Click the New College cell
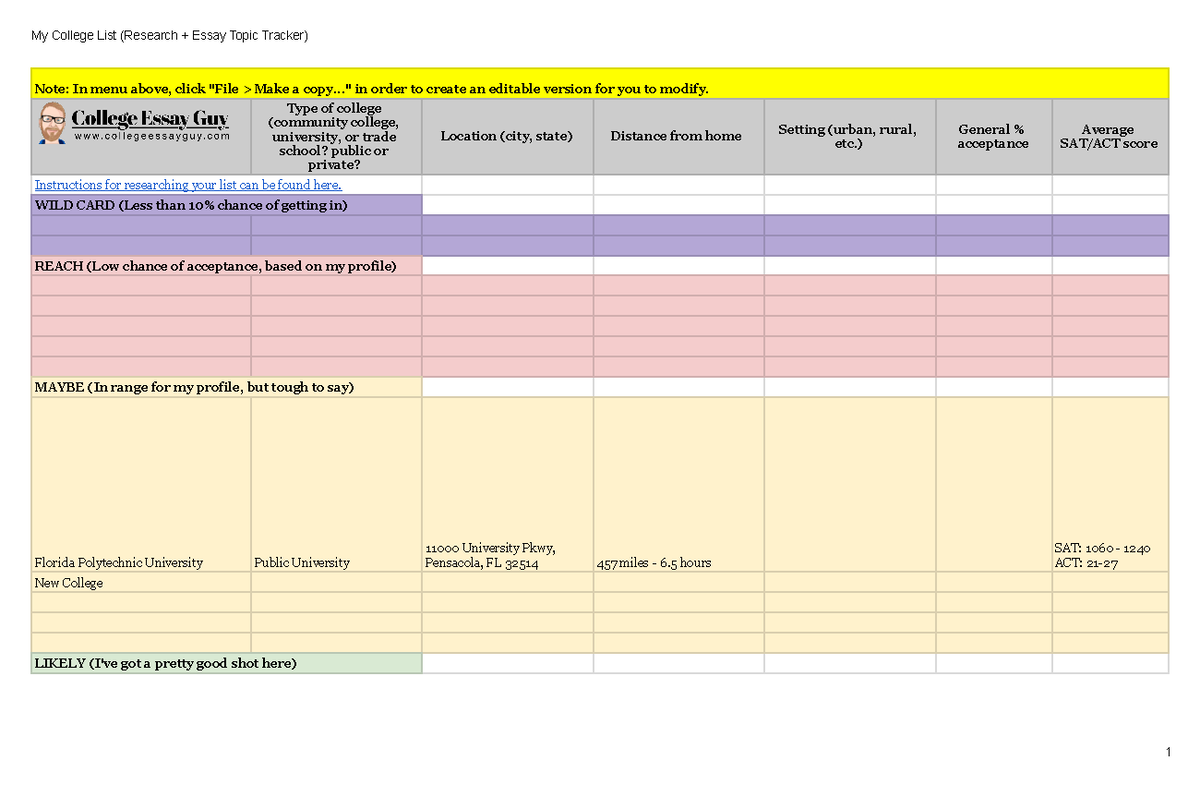This screenshot has height=785, width=1200. pos(66,582)
